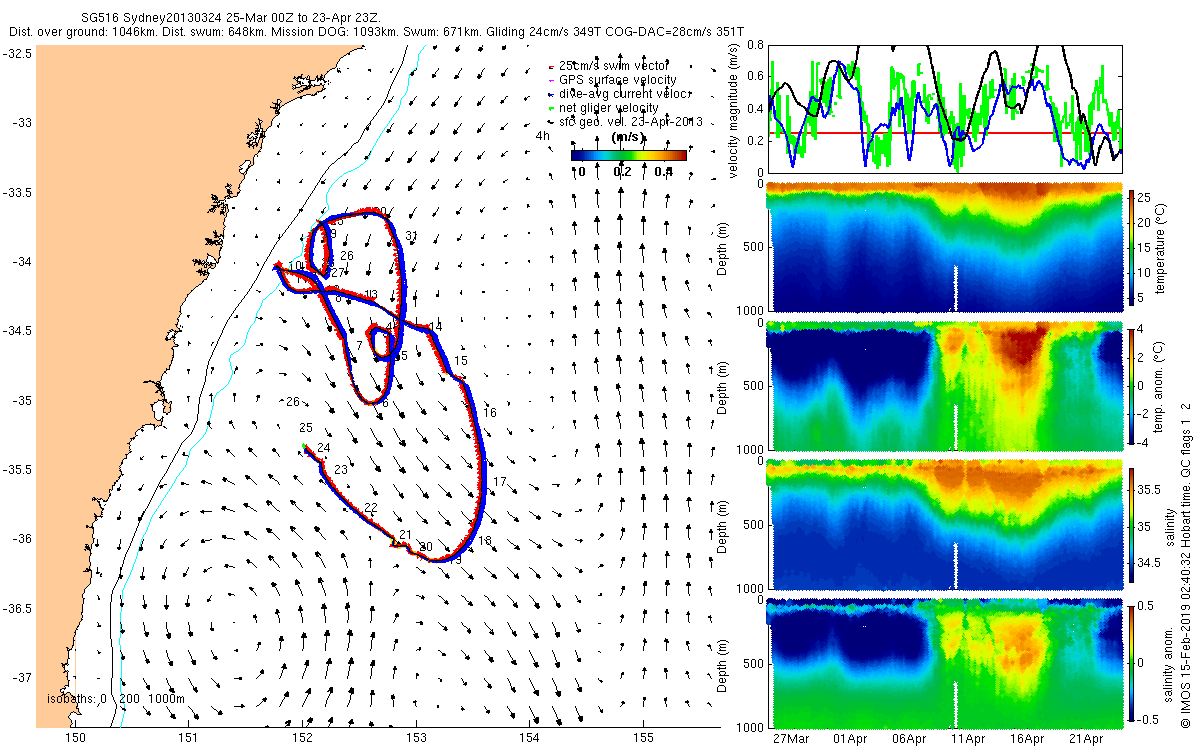Viewport: 1200px width, 750px height.
Task: Click the 'velocity magnitude (m/s)' axis label
Action: (x=733, y=109)
